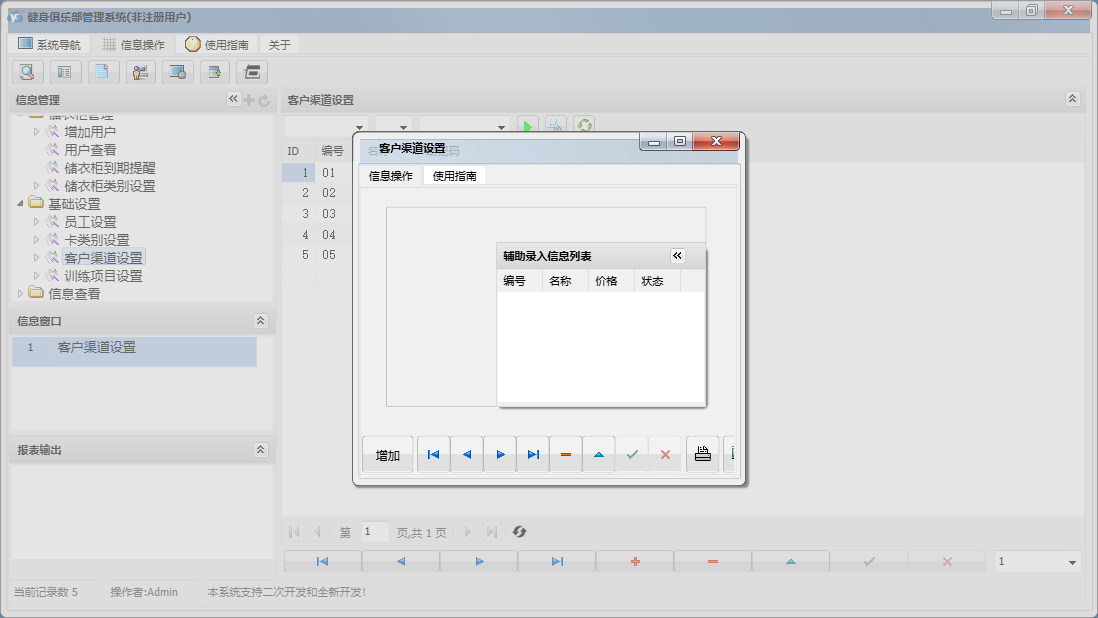Viewport: 1098px width, 618px height.
Task: Click the 增加 button in dialog
Action: click(x=388, y=455)
